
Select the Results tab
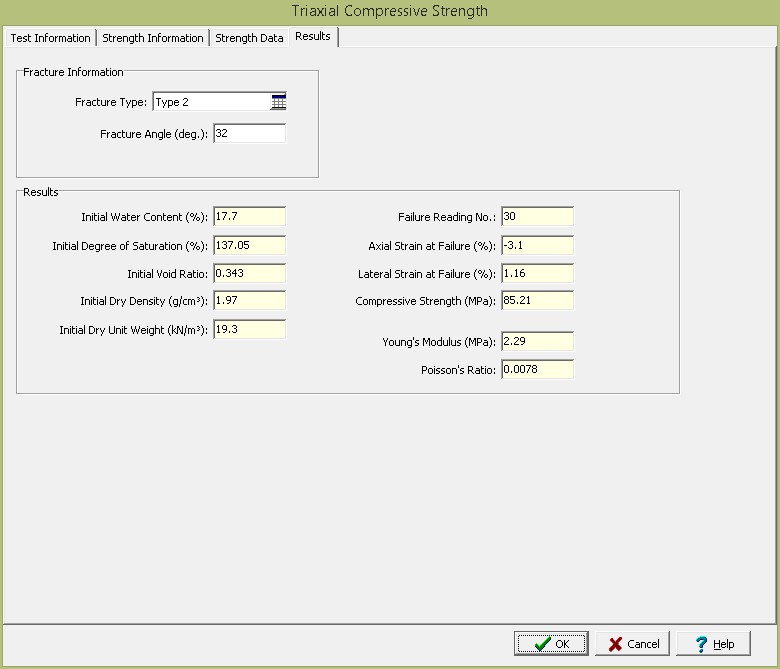313,37
